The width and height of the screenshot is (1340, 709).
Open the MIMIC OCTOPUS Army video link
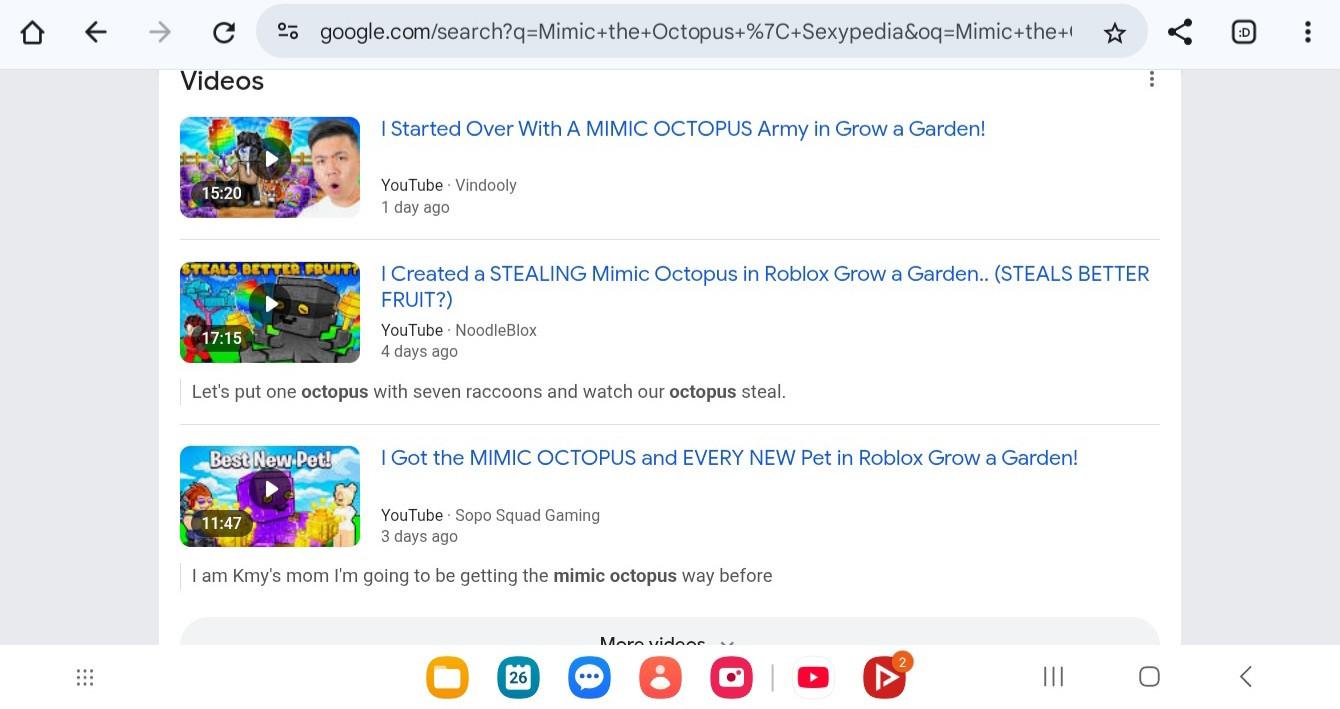click(683, 129)
